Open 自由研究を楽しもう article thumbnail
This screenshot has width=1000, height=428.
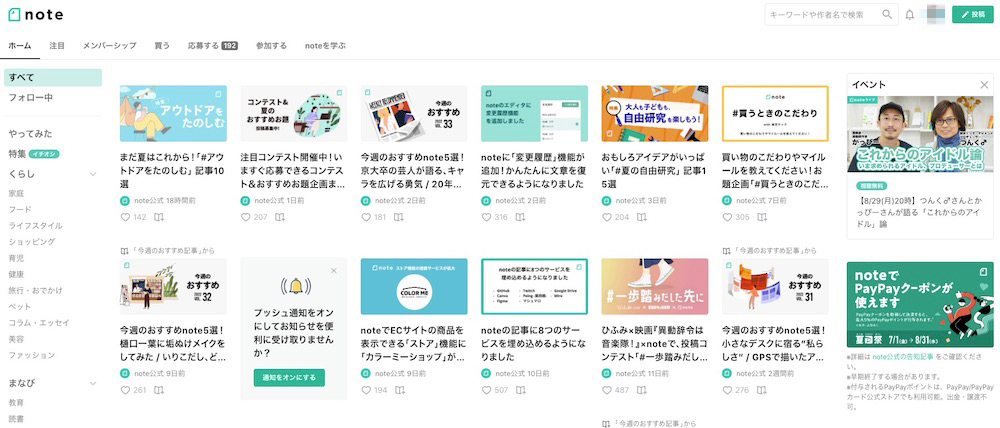tap(655, 114)
